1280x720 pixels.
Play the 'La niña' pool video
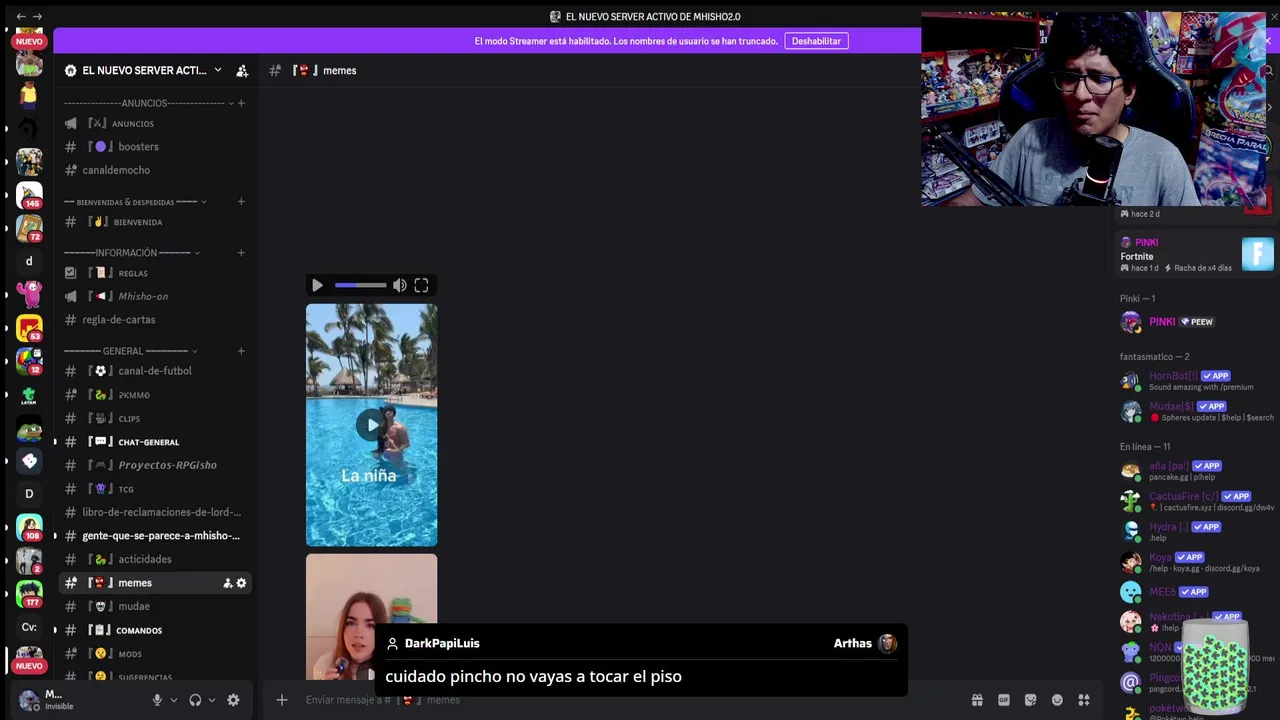[371, 425]
